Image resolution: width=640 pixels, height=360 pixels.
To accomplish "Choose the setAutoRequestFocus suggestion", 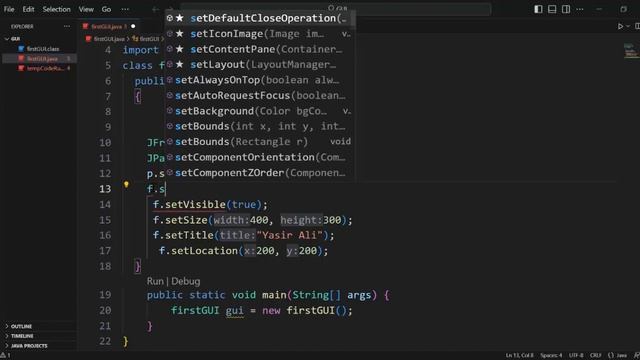I will point(260,96).
